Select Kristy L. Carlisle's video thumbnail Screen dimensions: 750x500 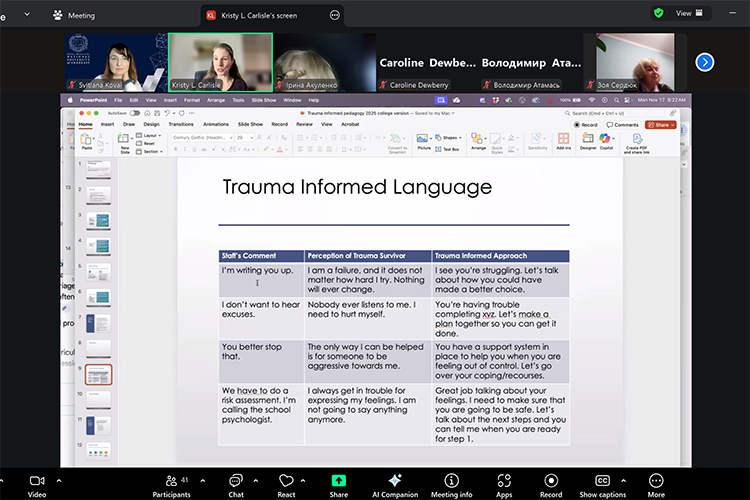[x=220, y=62]
